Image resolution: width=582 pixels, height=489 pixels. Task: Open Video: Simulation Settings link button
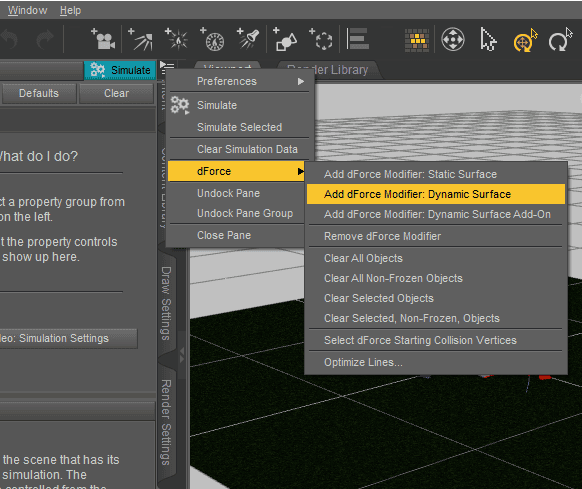pyautogui.click(x=68, y=338)
